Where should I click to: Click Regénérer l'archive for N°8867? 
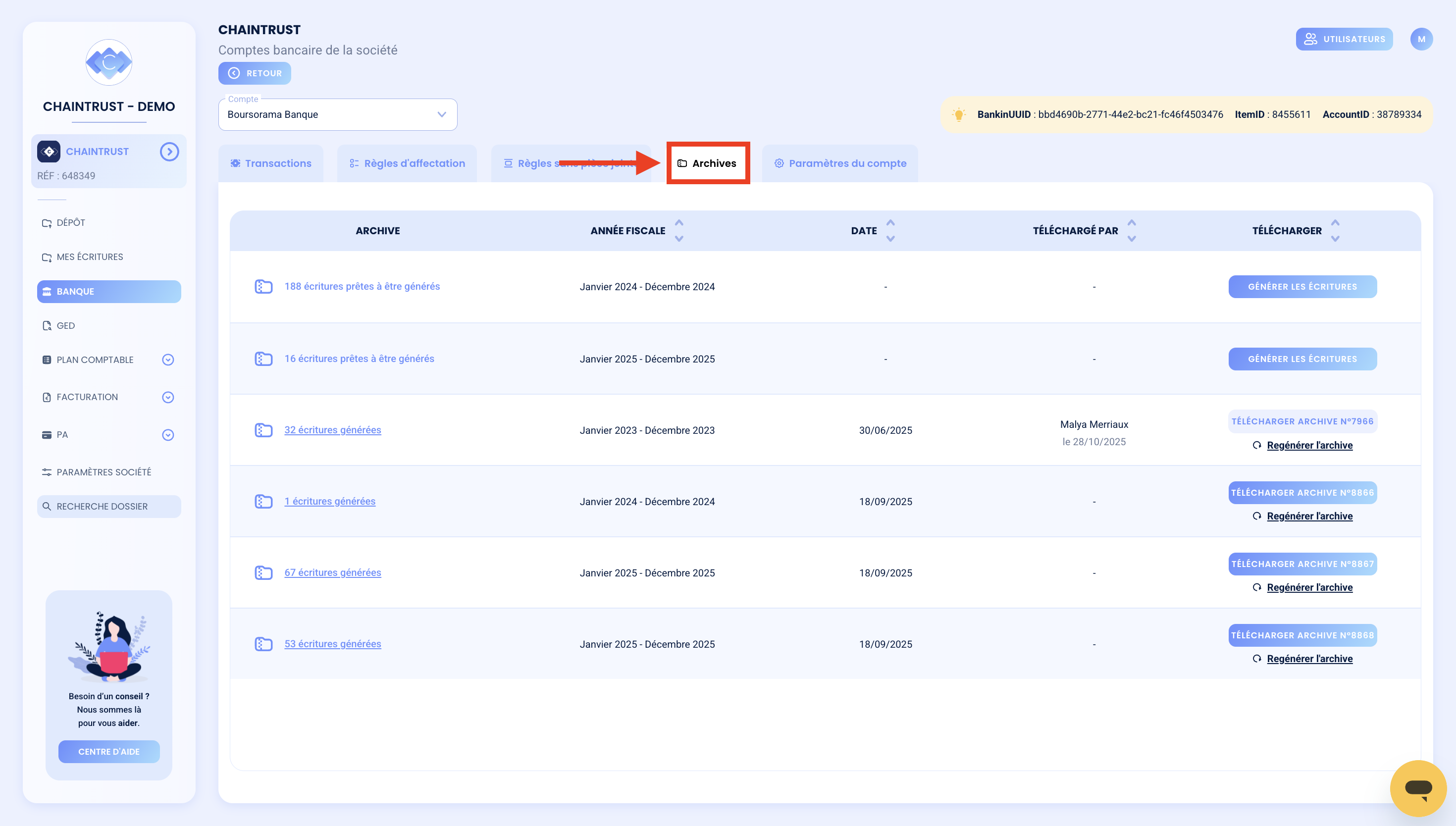(1309, 588)
